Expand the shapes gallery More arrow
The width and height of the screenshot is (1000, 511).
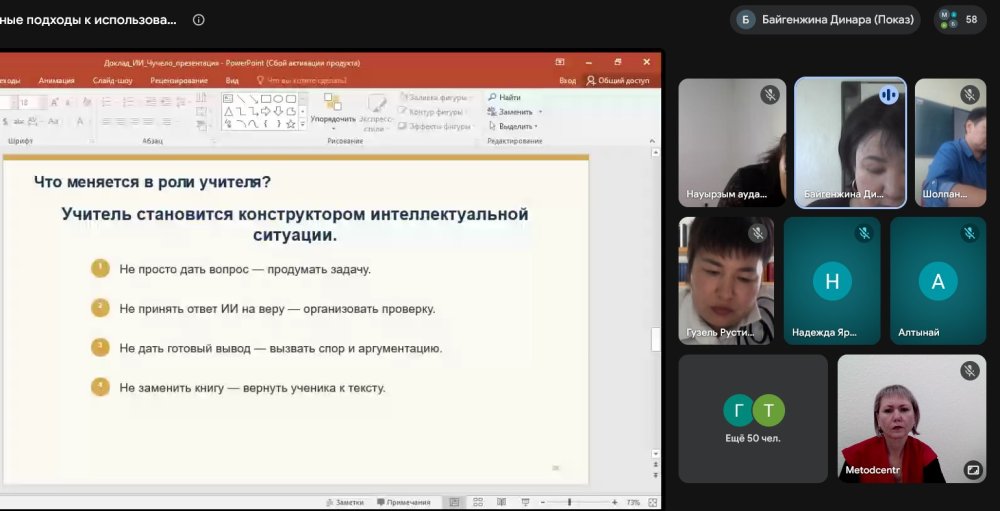click(x=303, y=124)
